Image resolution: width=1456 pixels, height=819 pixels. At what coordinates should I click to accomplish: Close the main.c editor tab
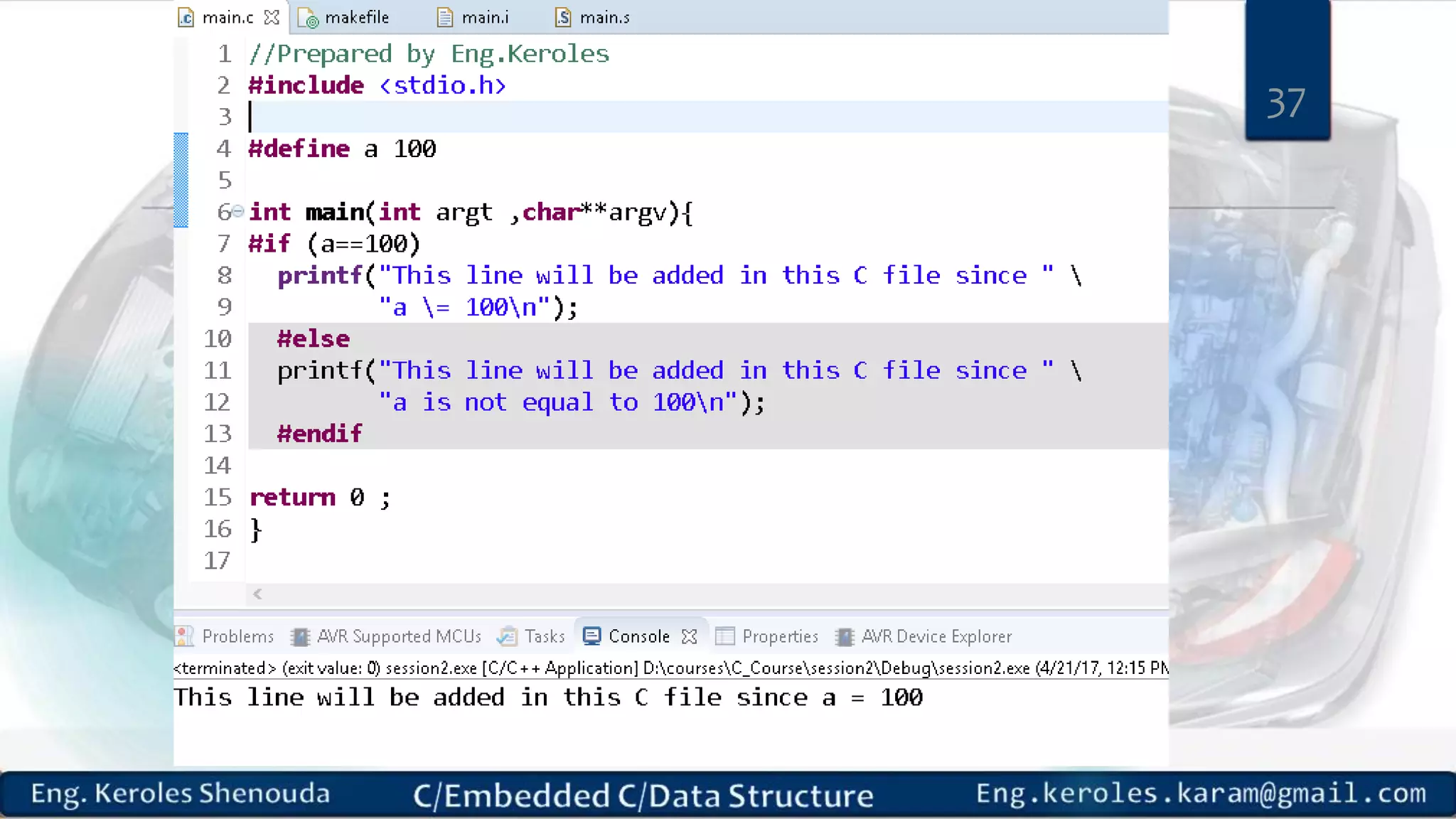(272, 18)
